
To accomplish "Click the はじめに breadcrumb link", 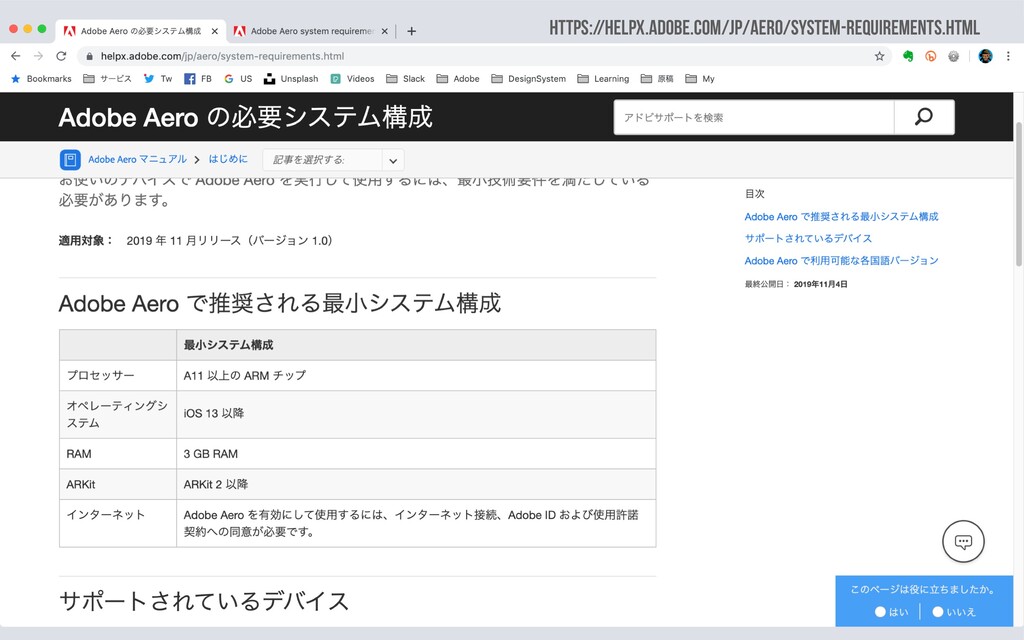I will pos(228,159).
